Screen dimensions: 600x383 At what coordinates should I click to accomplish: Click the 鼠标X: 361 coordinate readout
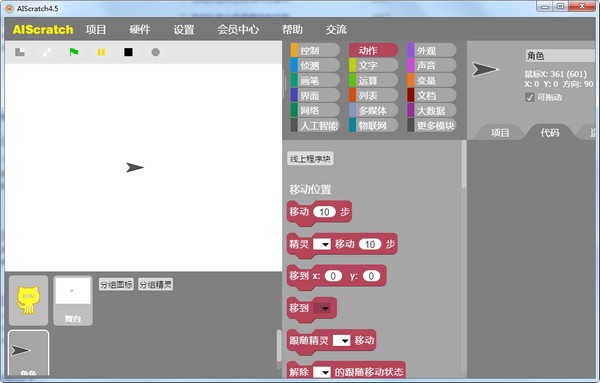(556, 74)
